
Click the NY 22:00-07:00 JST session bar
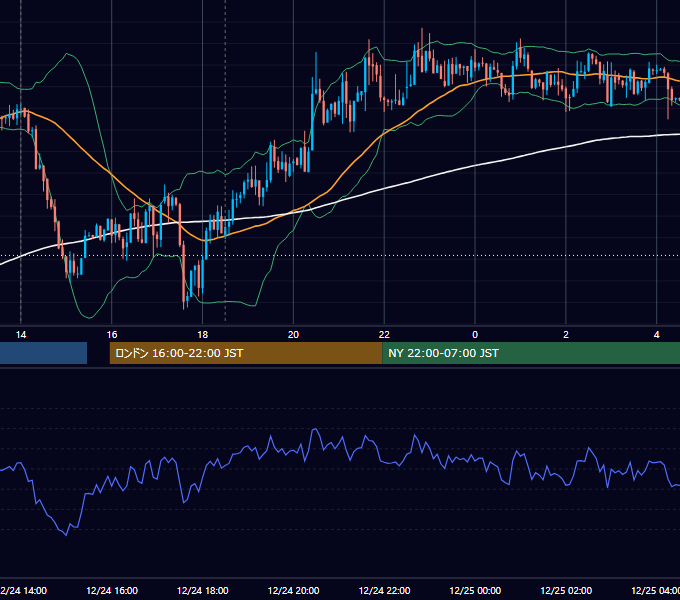click(x=531, y=353)
